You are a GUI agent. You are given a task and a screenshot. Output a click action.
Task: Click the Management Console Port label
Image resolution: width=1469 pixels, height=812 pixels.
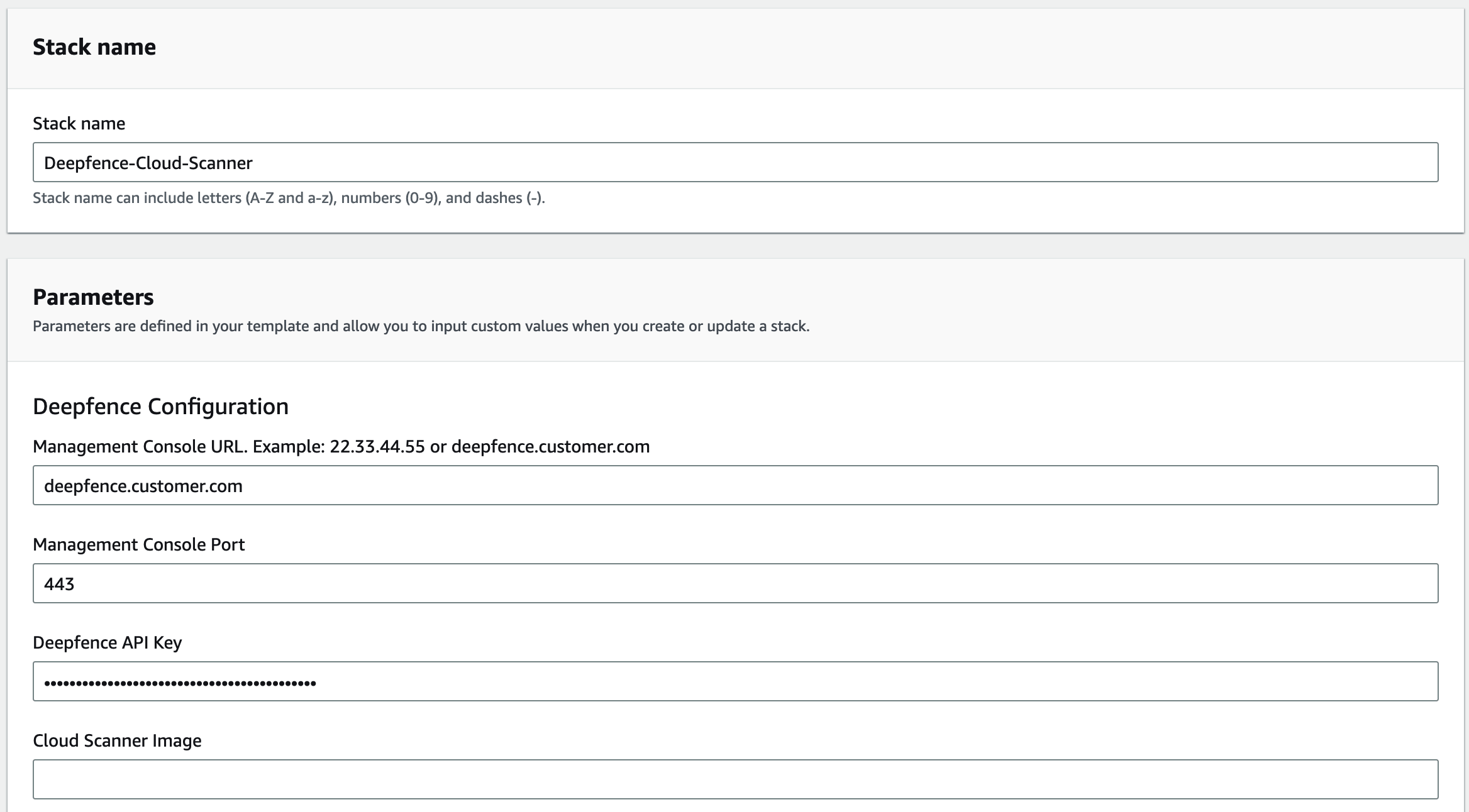click(x=138, y=544)
